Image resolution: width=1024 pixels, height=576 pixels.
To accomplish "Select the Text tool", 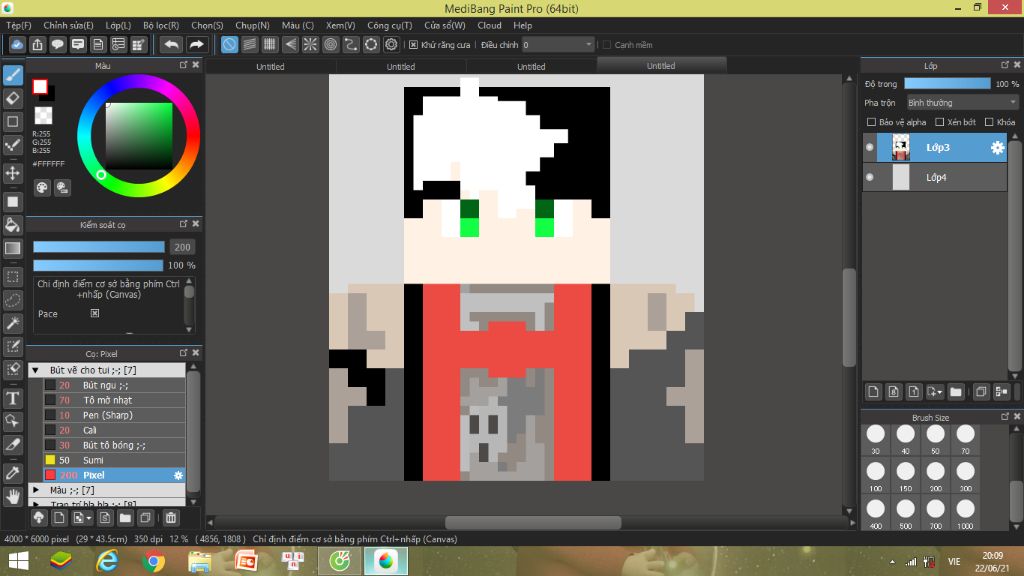I will tap(12, 398).
